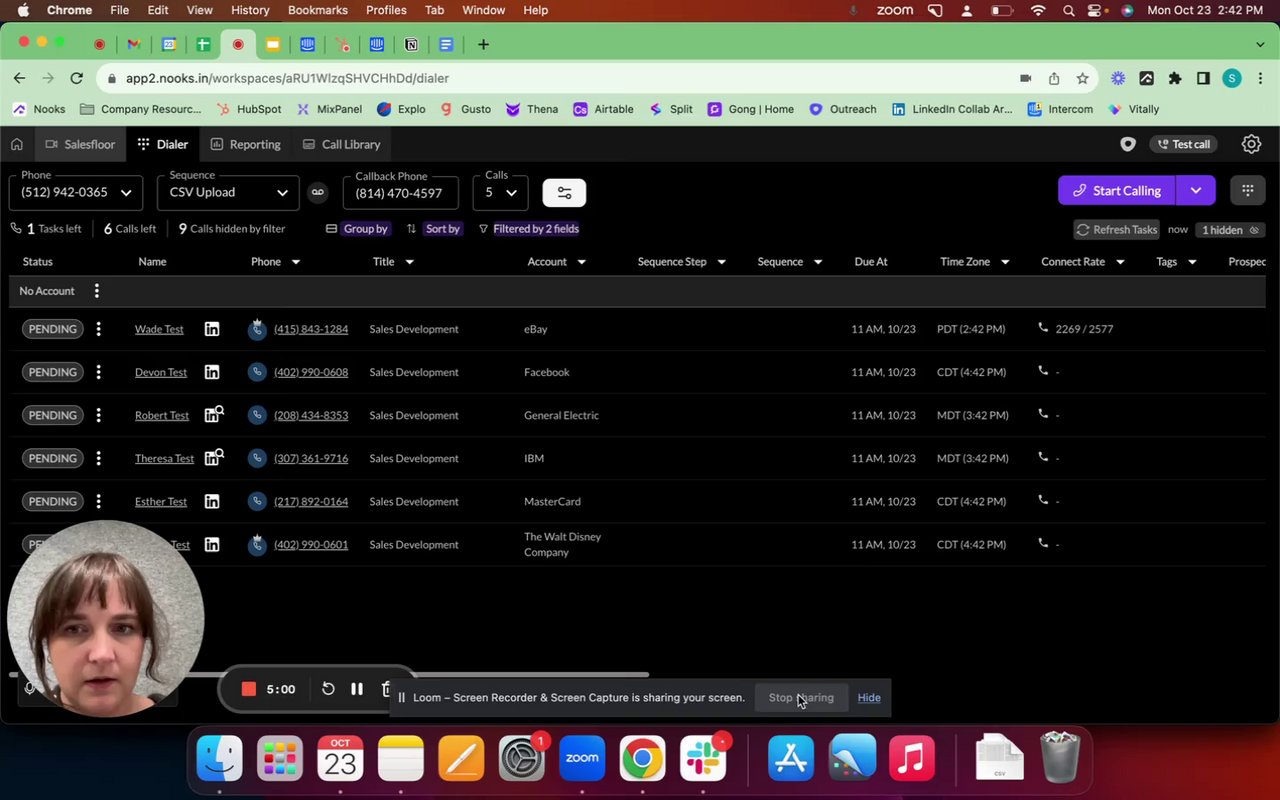Open the Sequence CSV Upload dropdown
The height and width of the screenshot is (800, 1280).
pyautogui.click(x=228, y=192)
